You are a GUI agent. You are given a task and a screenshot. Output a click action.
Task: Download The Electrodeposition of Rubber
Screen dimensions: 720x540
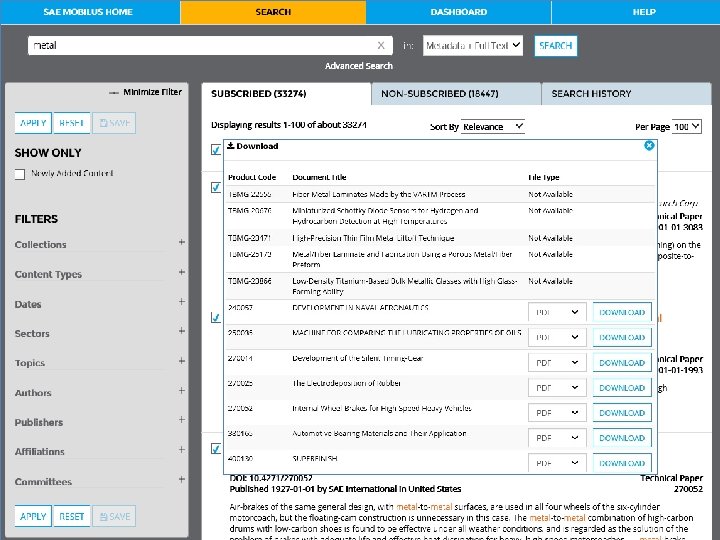[622, 388]
